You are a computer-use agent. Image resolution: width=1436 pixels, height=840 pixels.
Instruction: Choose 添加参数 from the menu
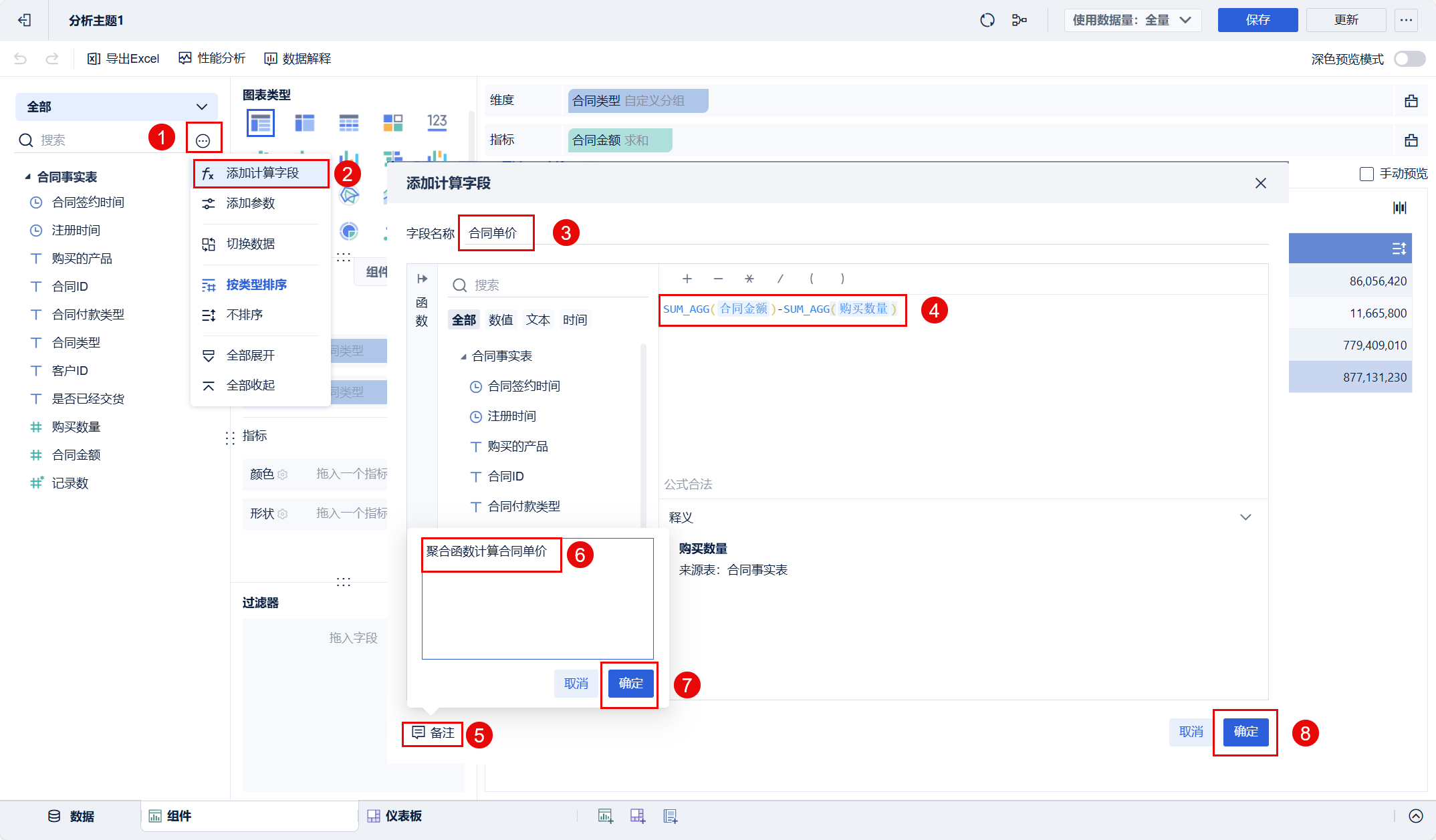pos(250,203)
